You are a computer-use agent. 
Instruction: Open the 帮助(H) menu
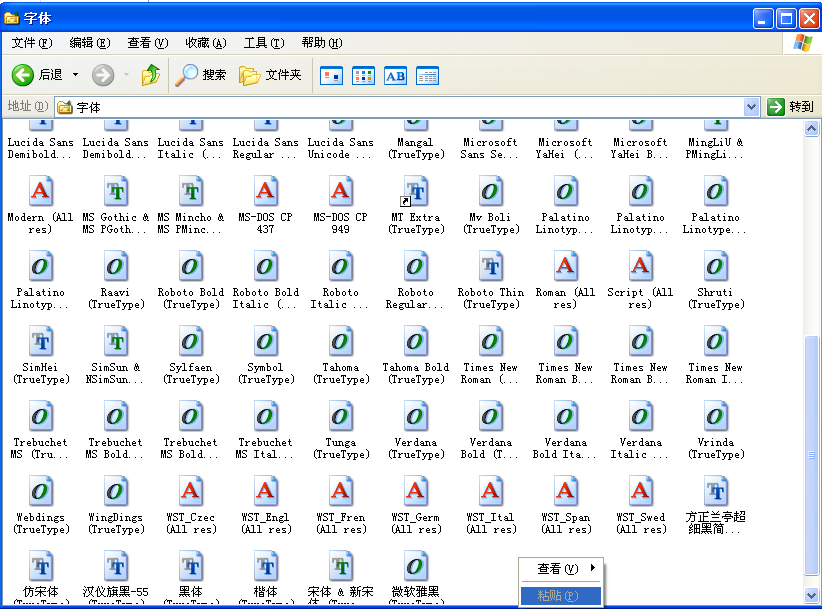pyautogui.click(x=322, y=43)
